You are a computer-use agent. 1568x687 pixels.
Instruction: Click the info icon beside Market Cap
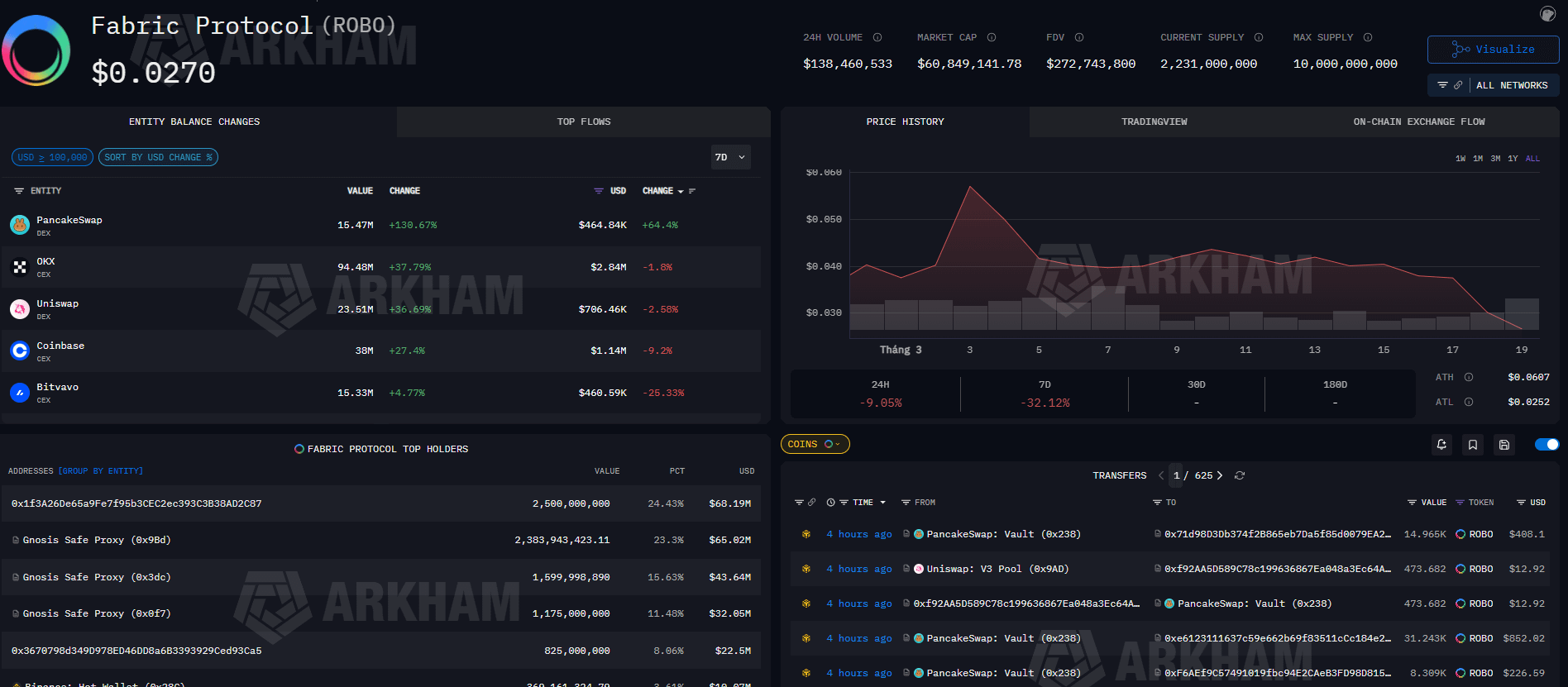[992, 37]
